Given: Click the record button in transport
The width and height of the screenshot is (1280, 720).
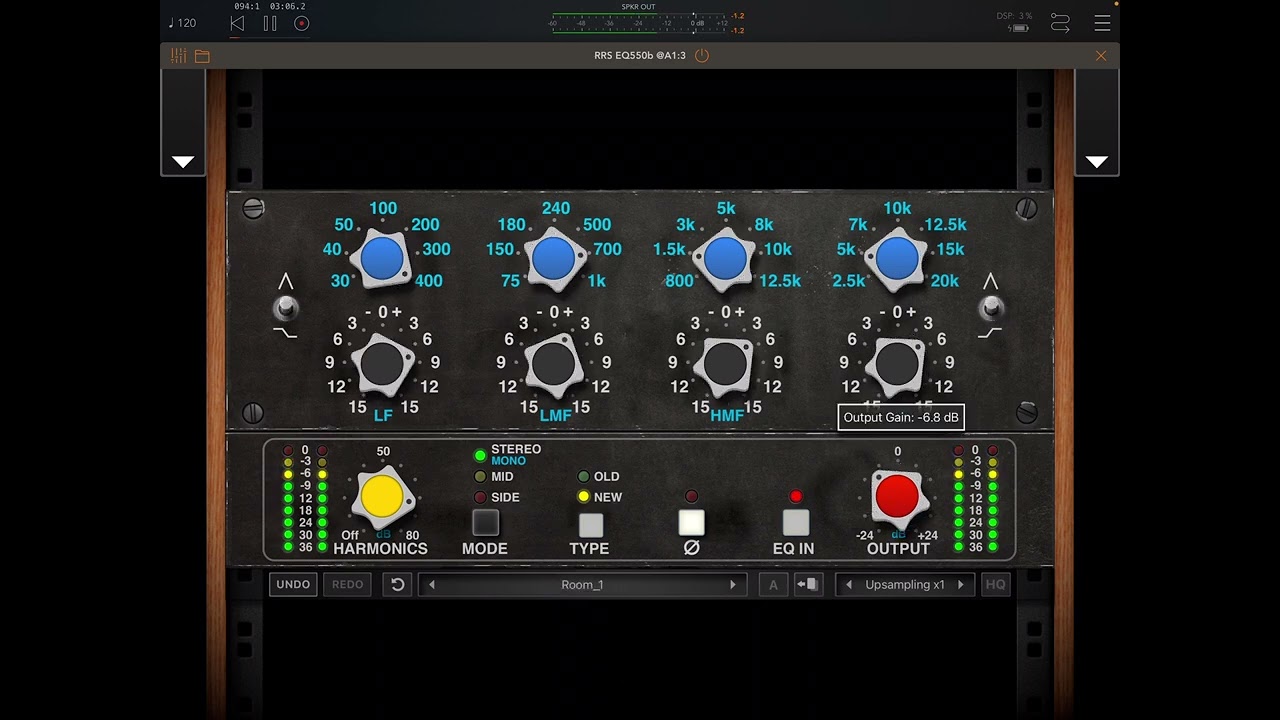Looking at the screenshot, I should click(302, 23).
